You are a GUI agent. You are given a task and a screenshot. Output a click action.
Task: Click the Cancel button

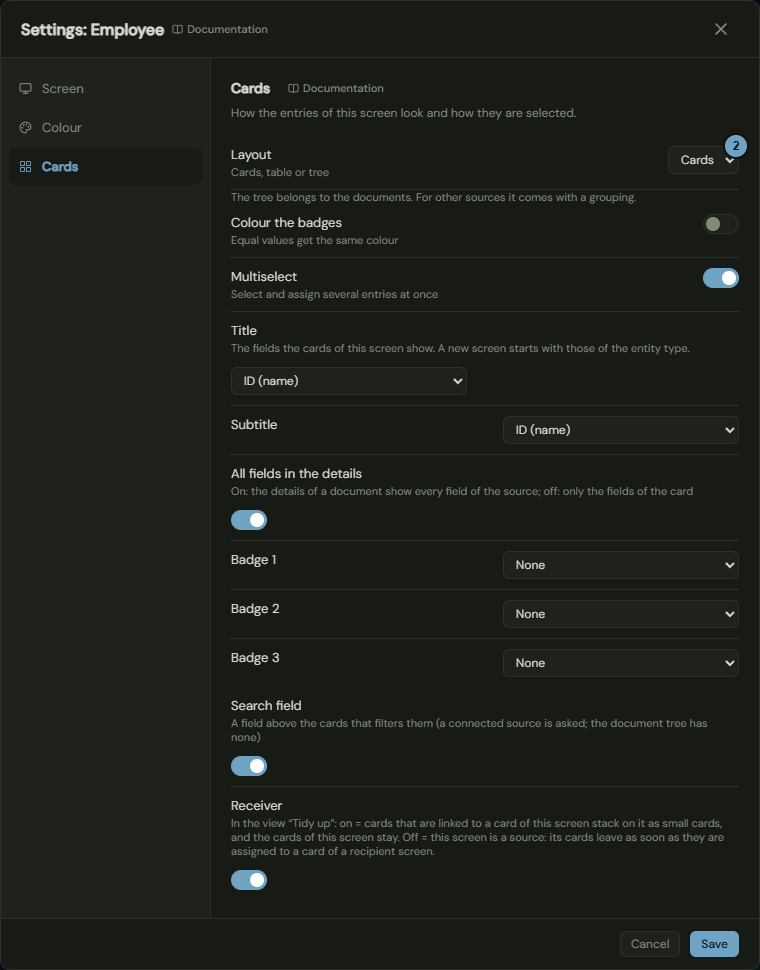point(649,944)
